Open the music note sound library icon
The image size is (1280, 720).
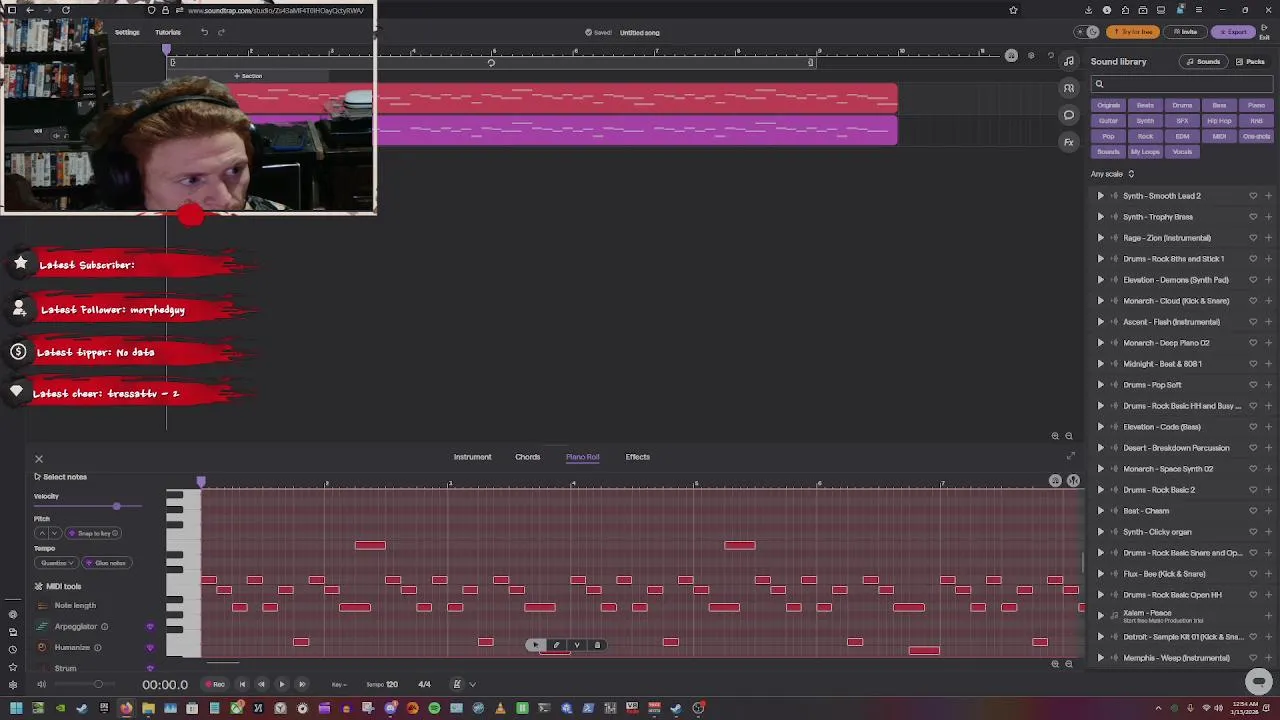point(1068,62)
